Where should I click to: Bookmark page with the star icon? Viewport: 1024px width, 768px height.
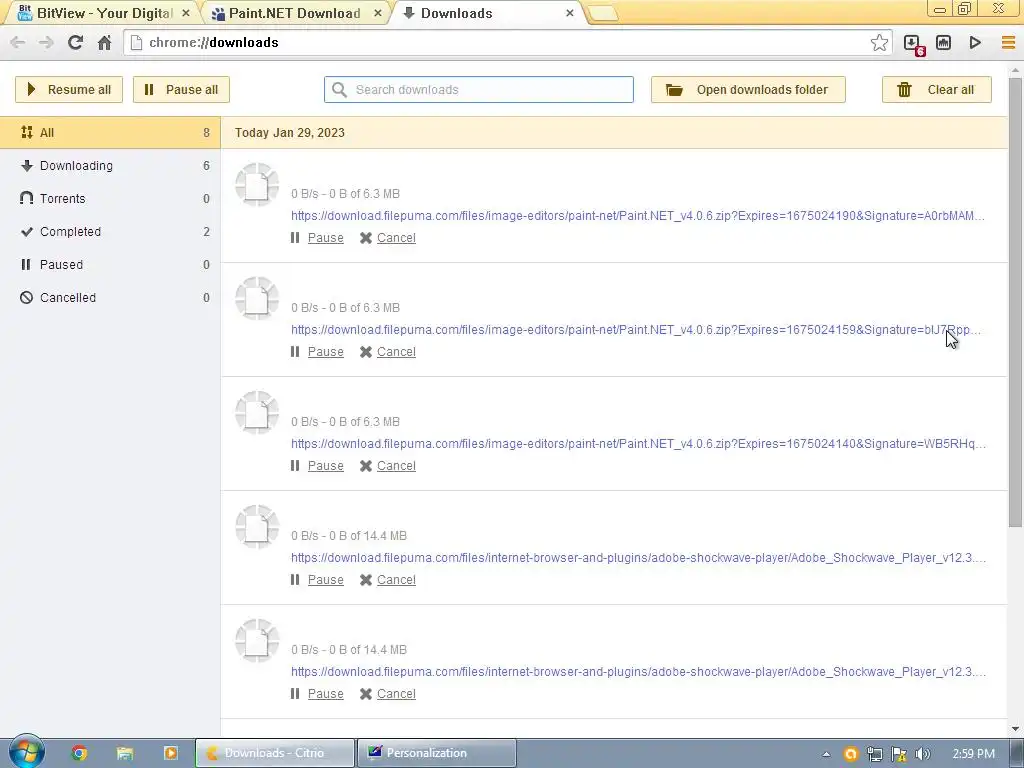pyautogui.click(x=879, y=42)
